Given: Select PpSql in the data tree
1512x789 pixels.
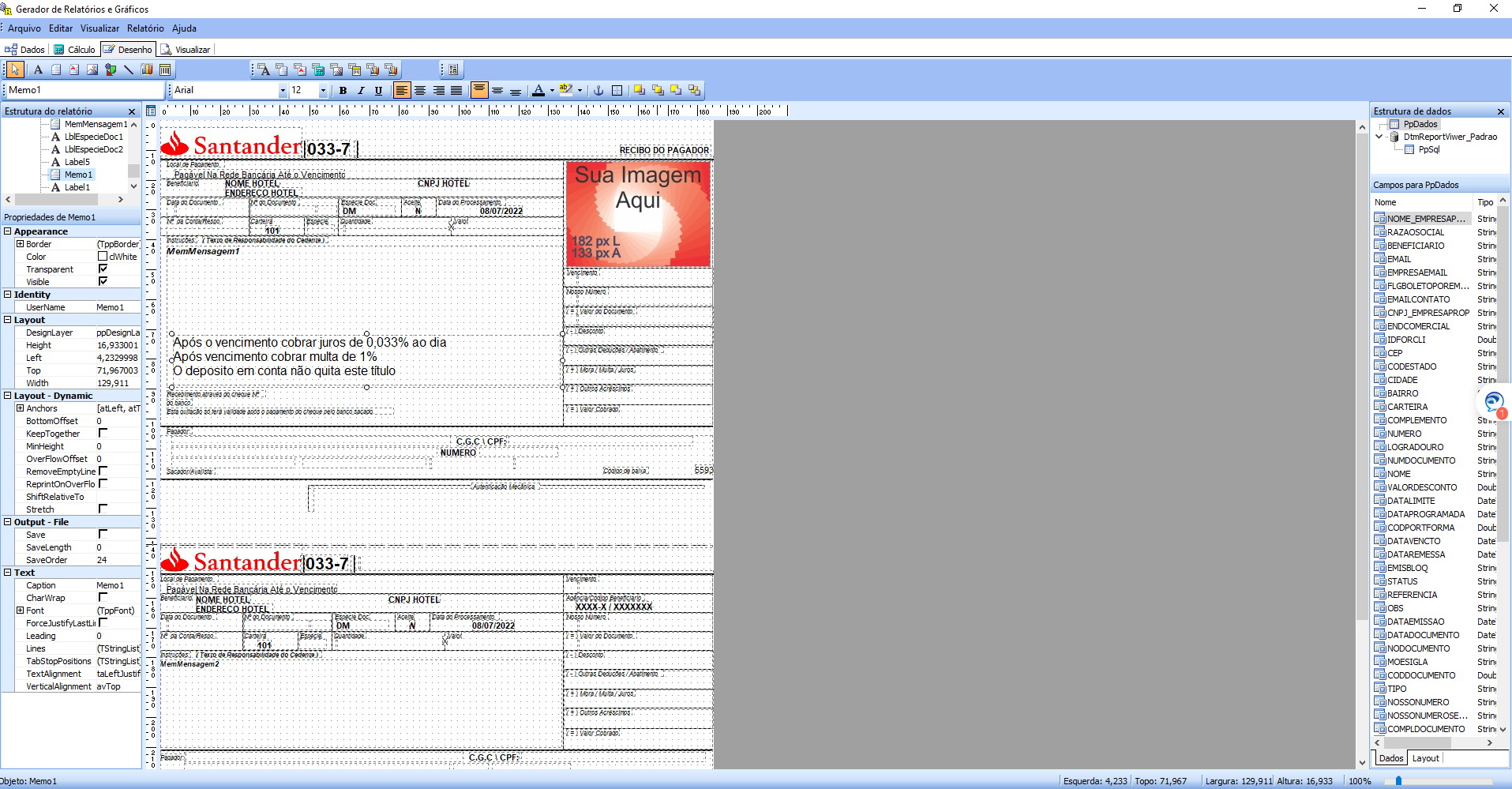Looking at the screenshot, I should click(x=1429, y=149).
